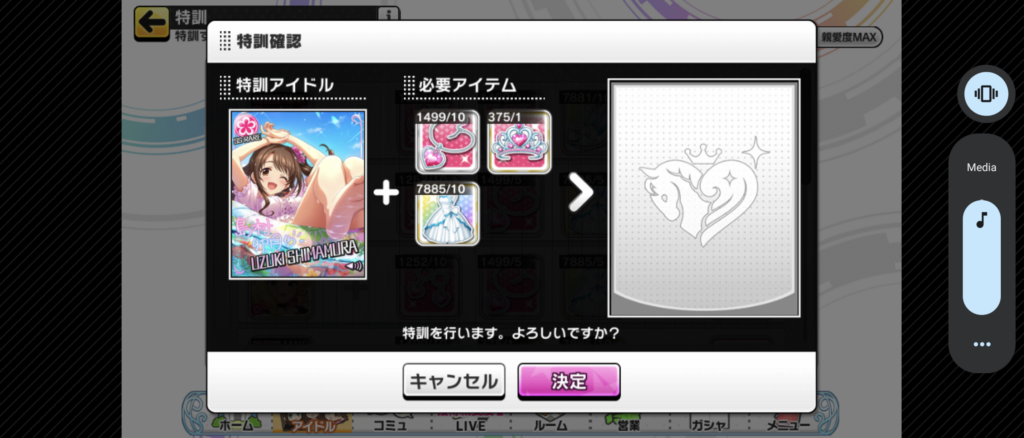Open the ホーム bottom menu tab
1024x438 pixels.
[231, 424]
